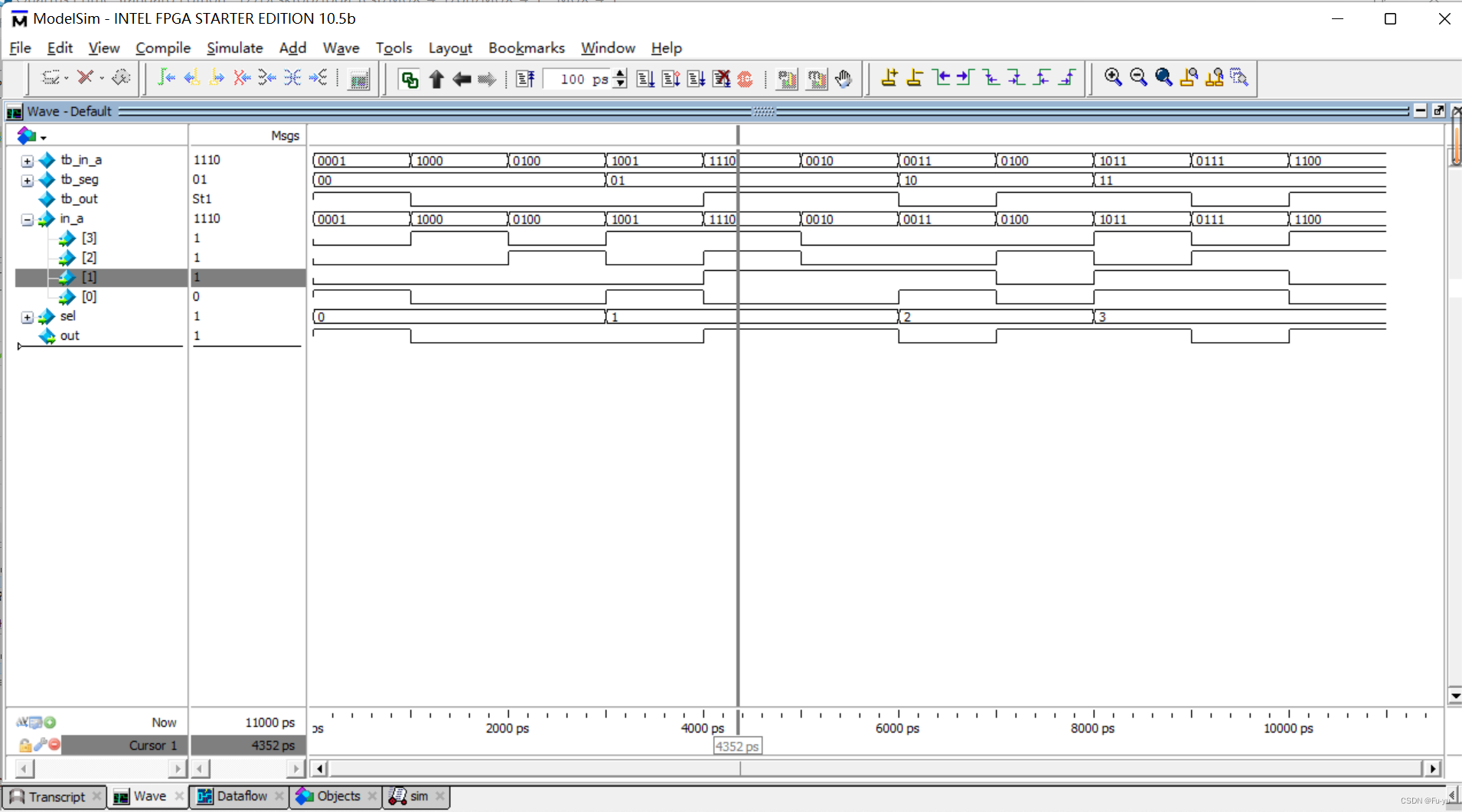Click the Delete Cursor icon

point(915,77)
